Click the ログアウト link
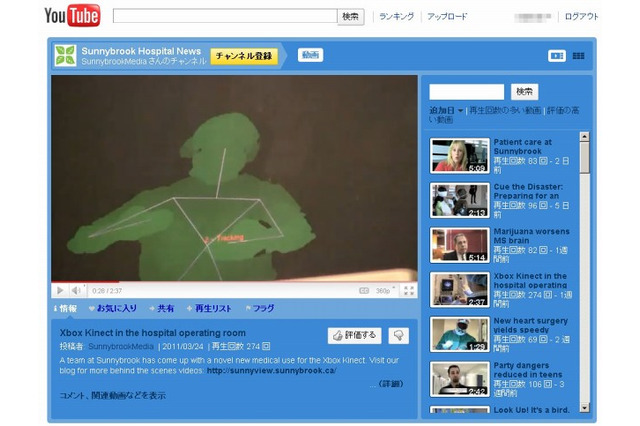 pos(581,16)
